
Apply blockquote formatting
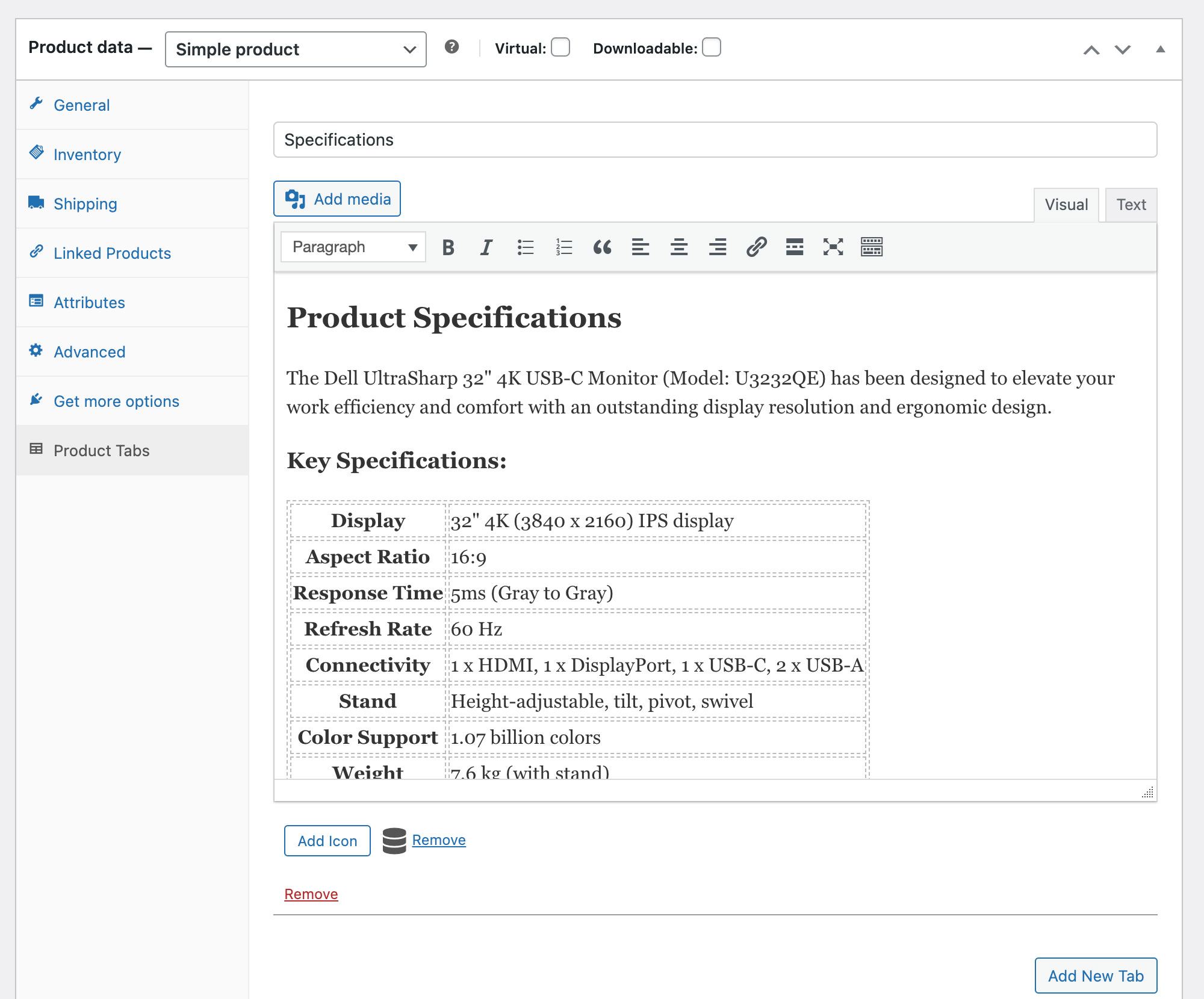tap(603, 247)
